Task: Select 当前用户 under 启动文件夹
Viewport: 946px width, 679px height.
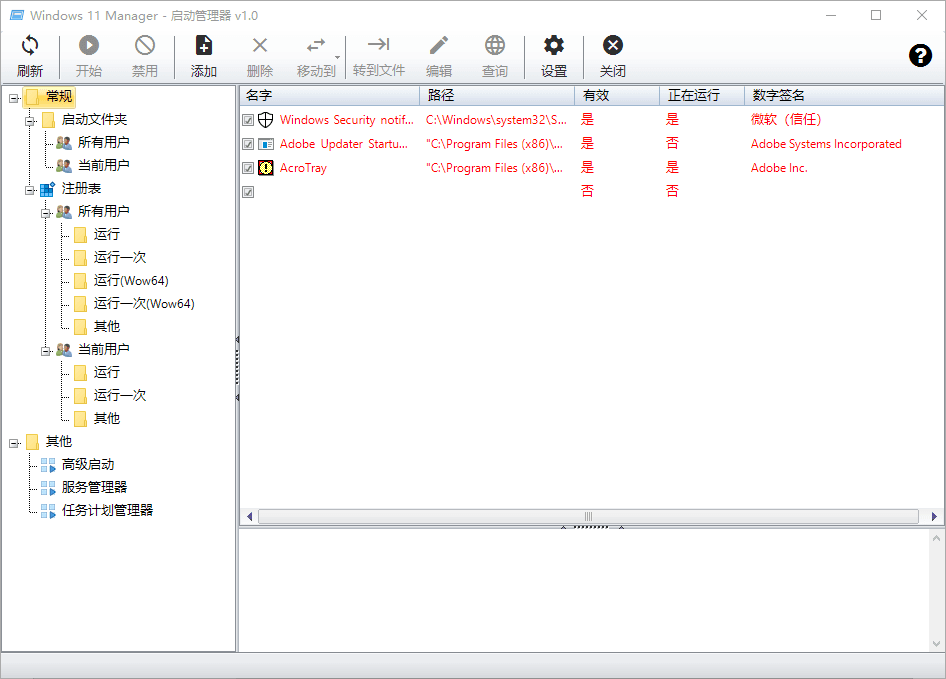Action: pyautogui.click(x=103, y=165)
